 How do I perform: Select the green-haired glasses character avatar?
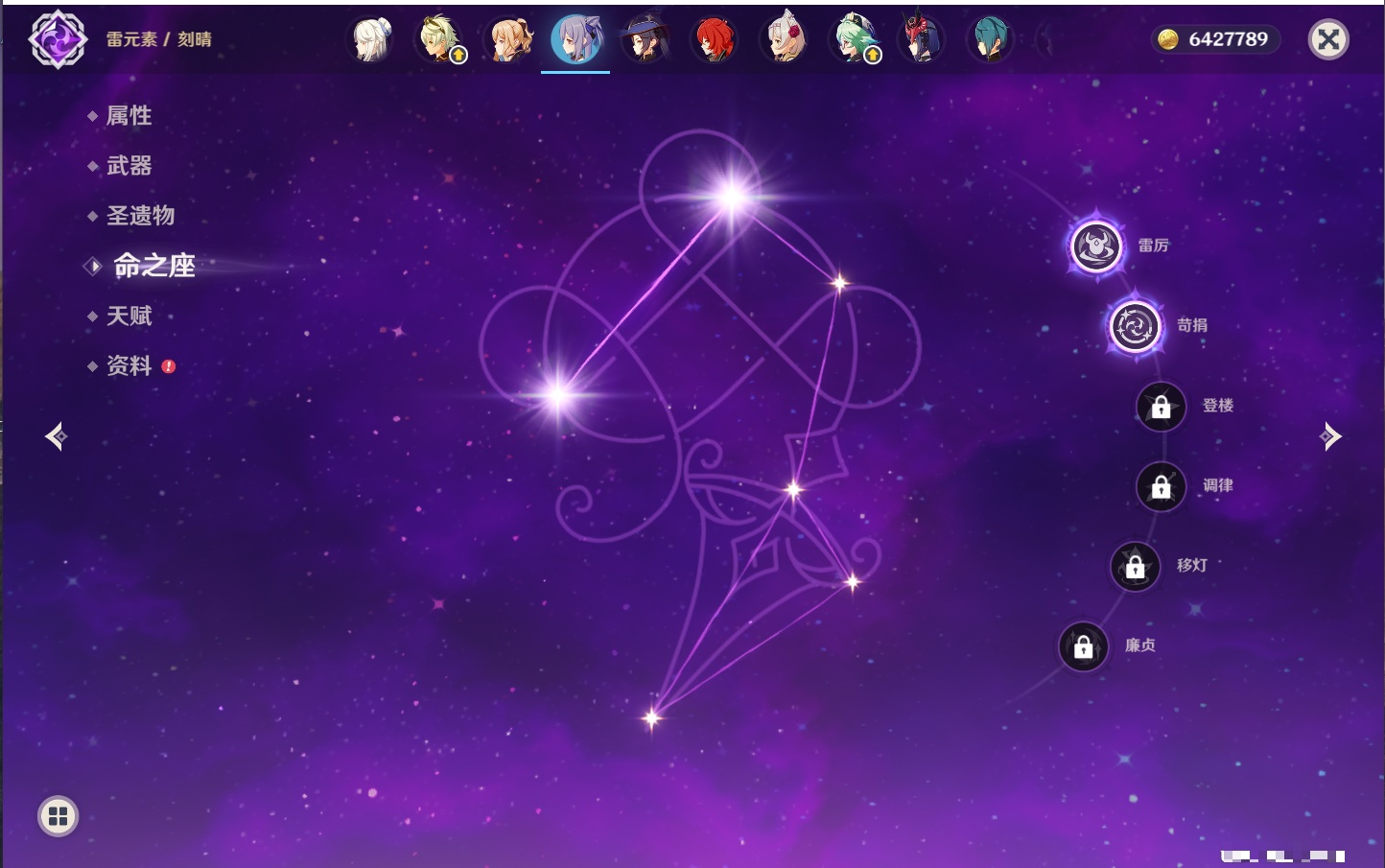854,39
